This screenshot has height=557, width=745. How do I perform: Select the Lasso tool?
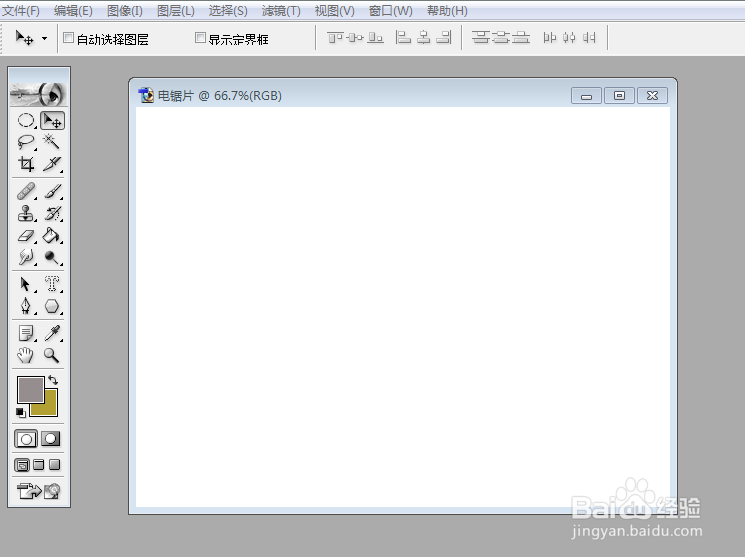(x=26, y=142)
